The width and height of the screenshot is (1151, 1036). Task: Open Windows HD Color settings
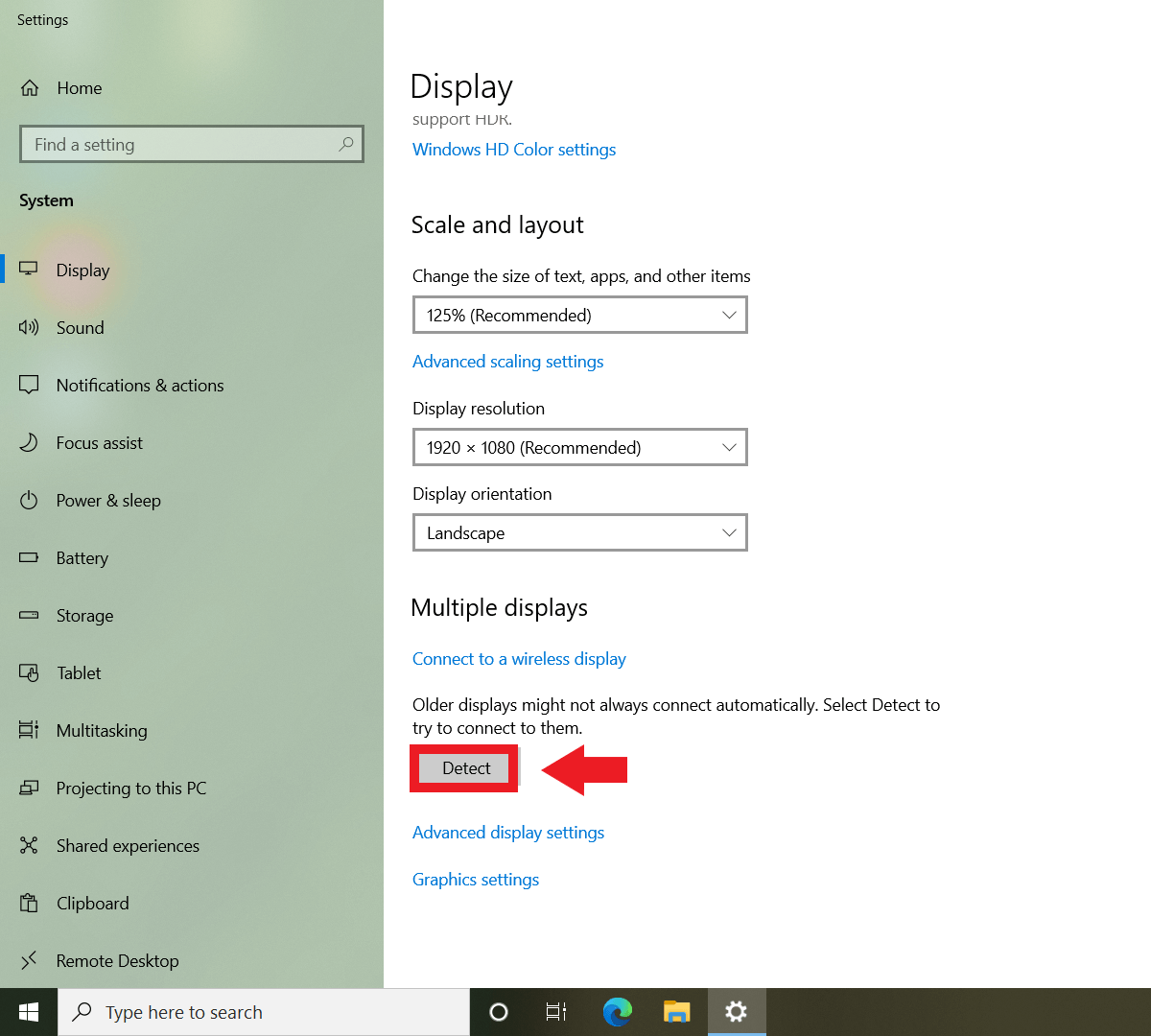513,149
